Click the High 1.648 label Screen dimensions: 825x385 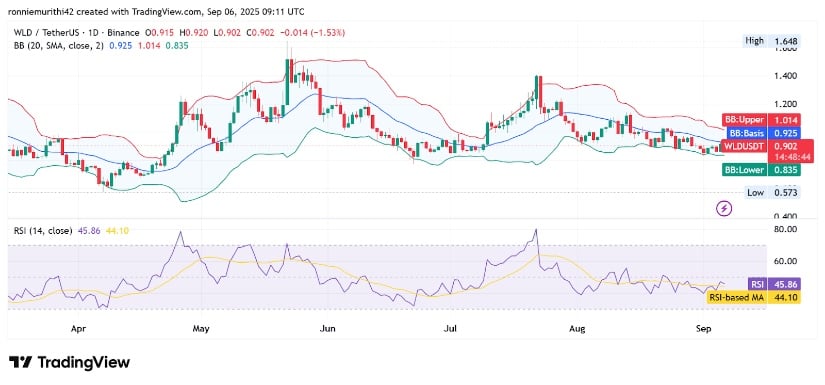(771, 40)
